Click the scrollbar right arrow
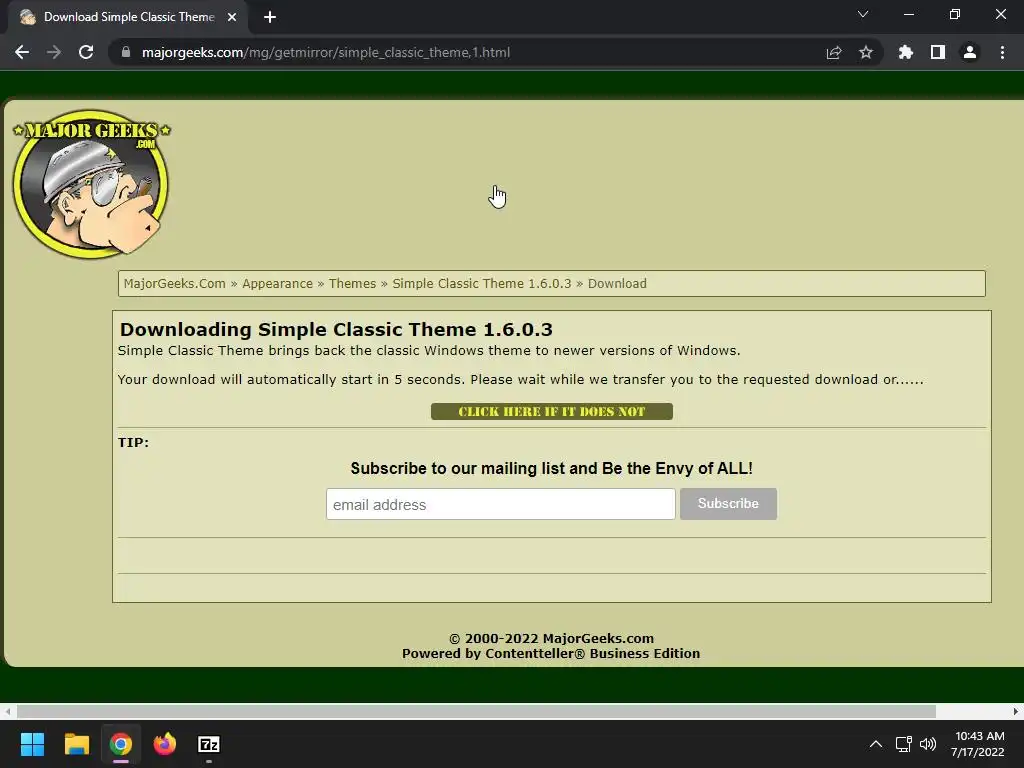This screenshot has height=768, width=1024. (1016, 711)
